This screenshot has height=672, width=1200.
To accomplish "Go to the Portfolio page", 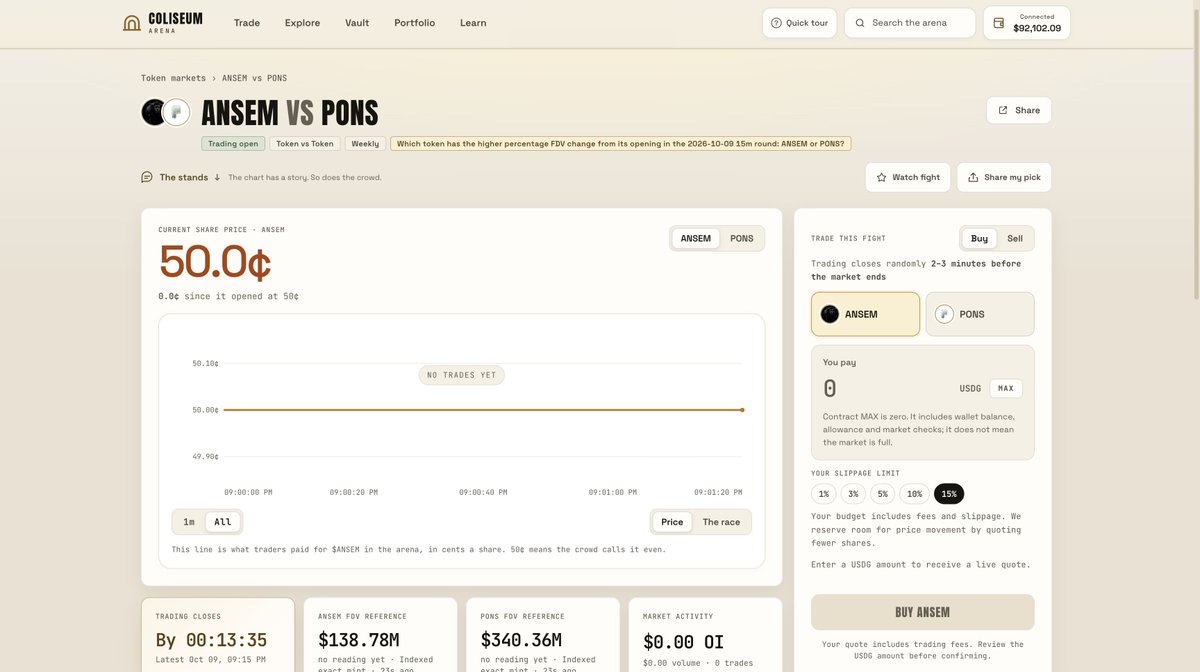I will pyautogui.click(x=414, y=23).
